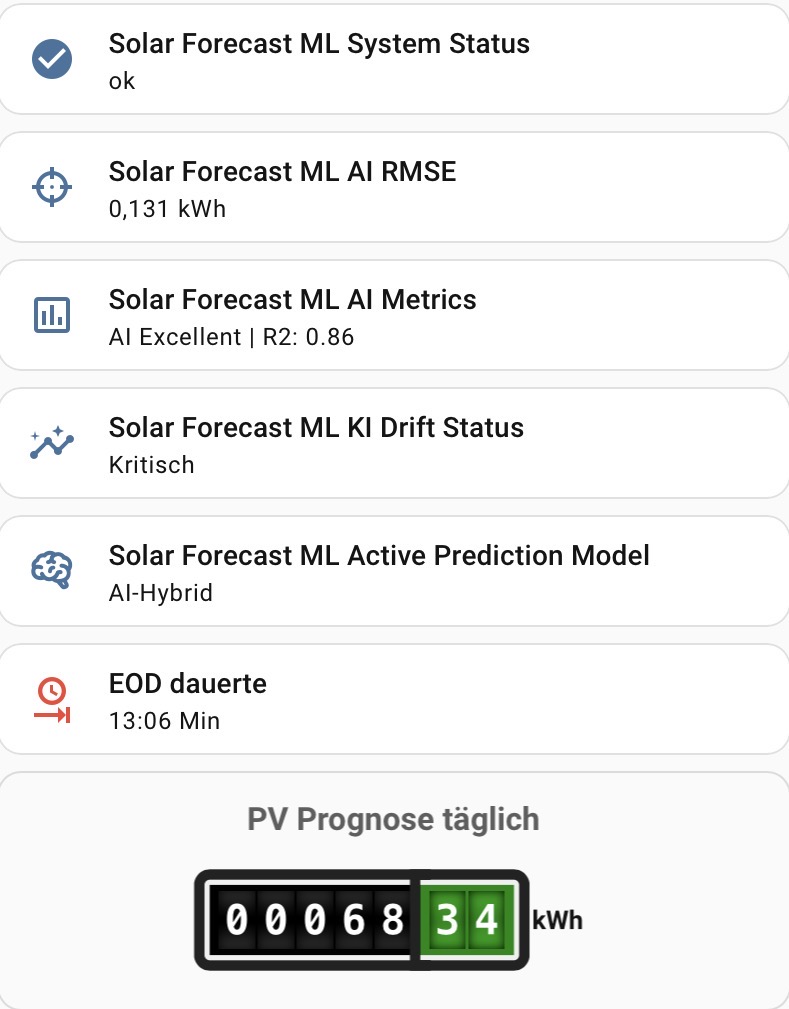This screenshot has height=1009, width=789.
Task: Click the Active Prediction Model brain icon
Action: click(x=52, y=570)
